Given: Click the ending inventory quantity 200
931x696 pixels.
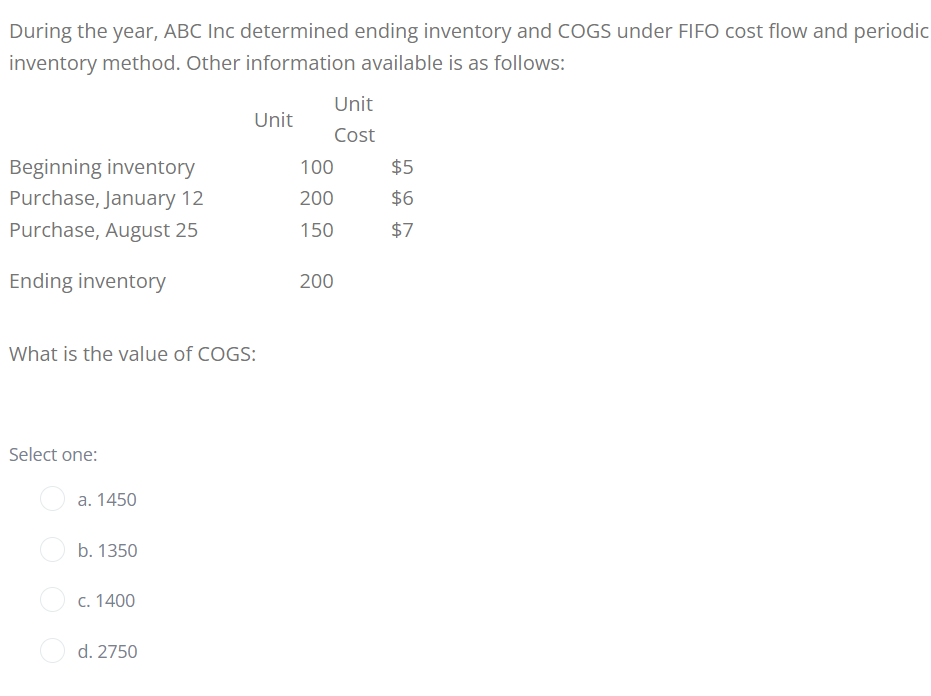Looking at the screenshot, I should (316, 281).
